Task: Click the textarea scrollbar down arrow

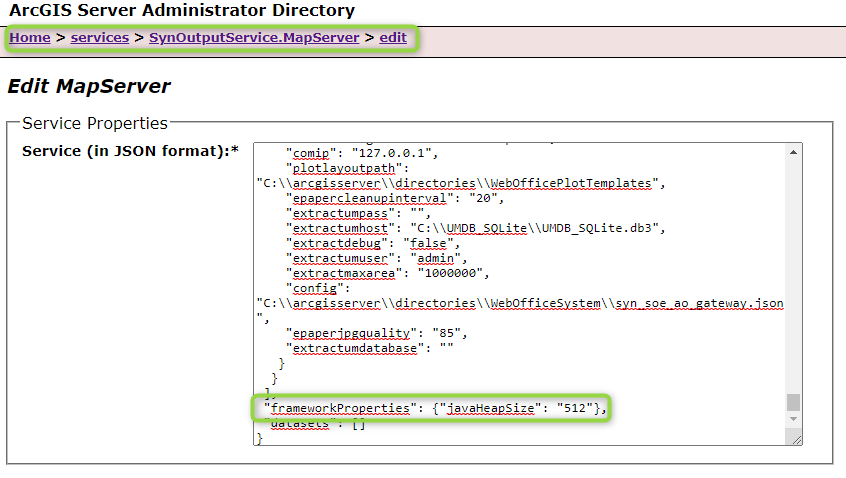Action: [x=794, y=424]
